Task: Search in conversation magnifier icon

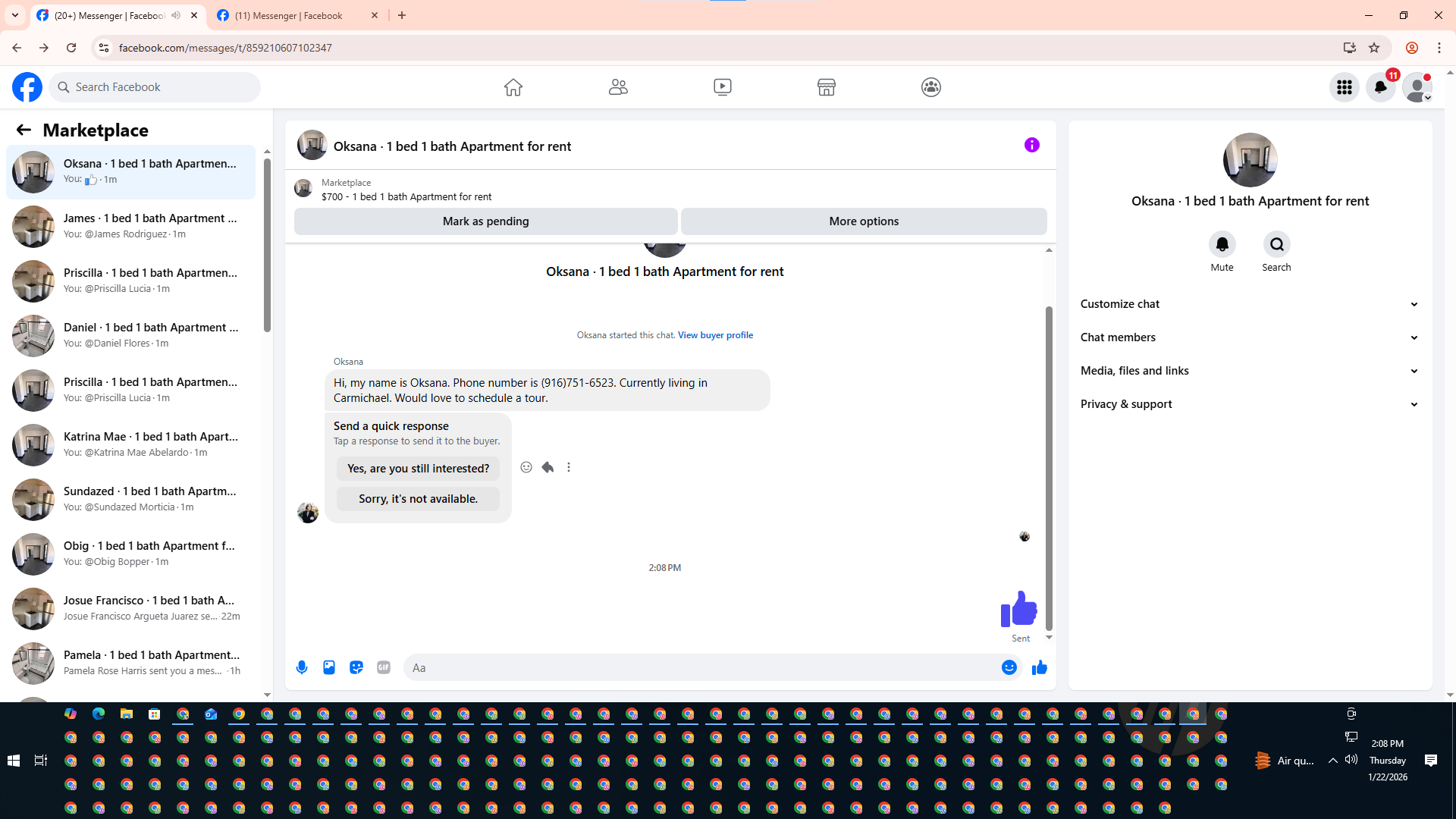Action: coord(1277,244)
